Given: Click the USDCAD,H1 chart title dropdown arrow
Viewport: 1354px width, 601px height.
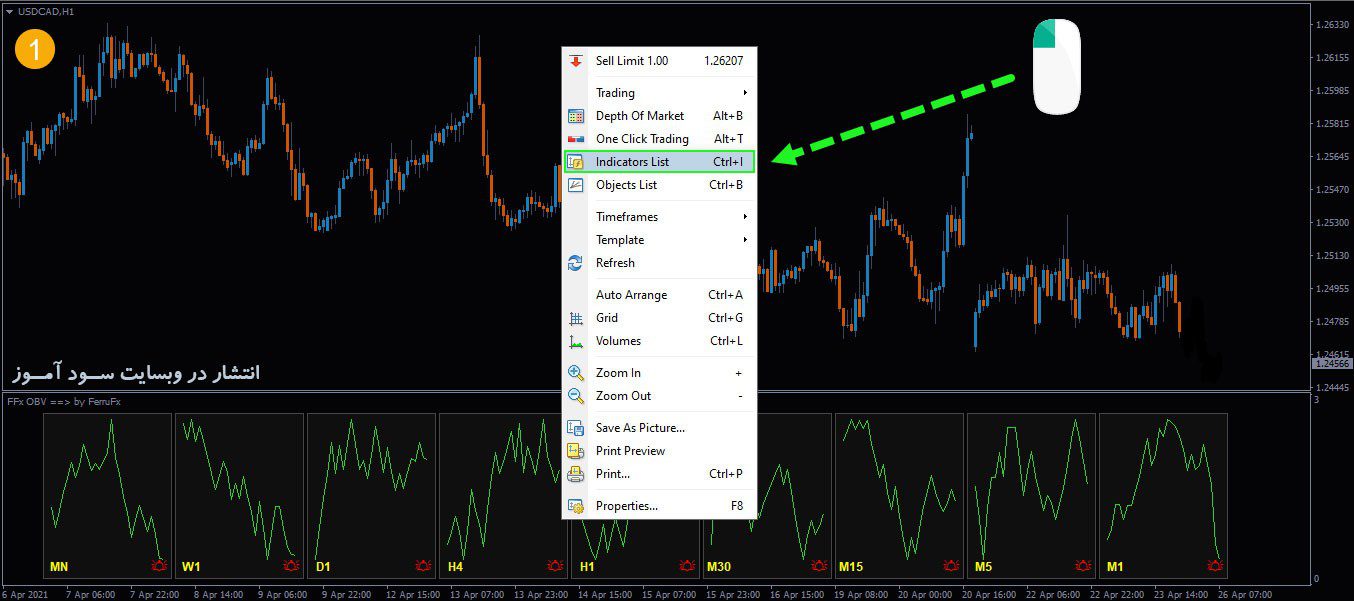Looking at the screenshot, I should click(x=9, y=12).
